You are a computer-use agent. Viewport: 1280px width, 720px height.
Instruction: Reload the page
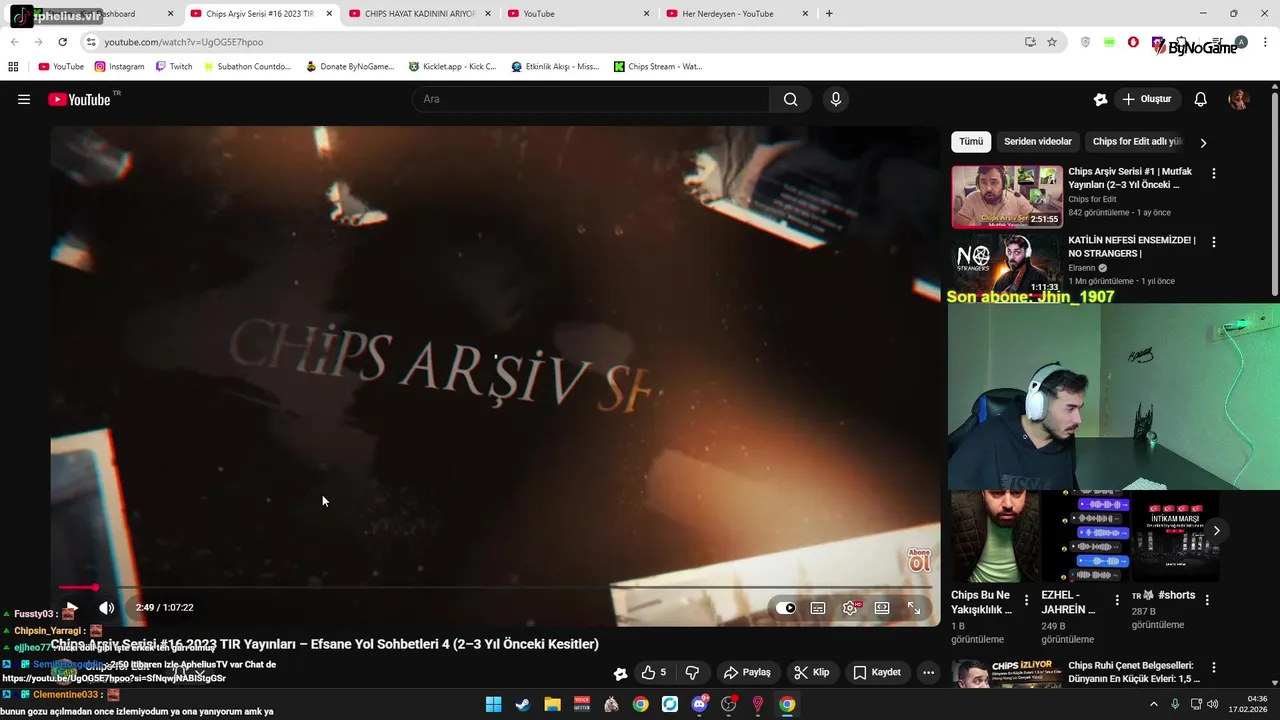62,42
